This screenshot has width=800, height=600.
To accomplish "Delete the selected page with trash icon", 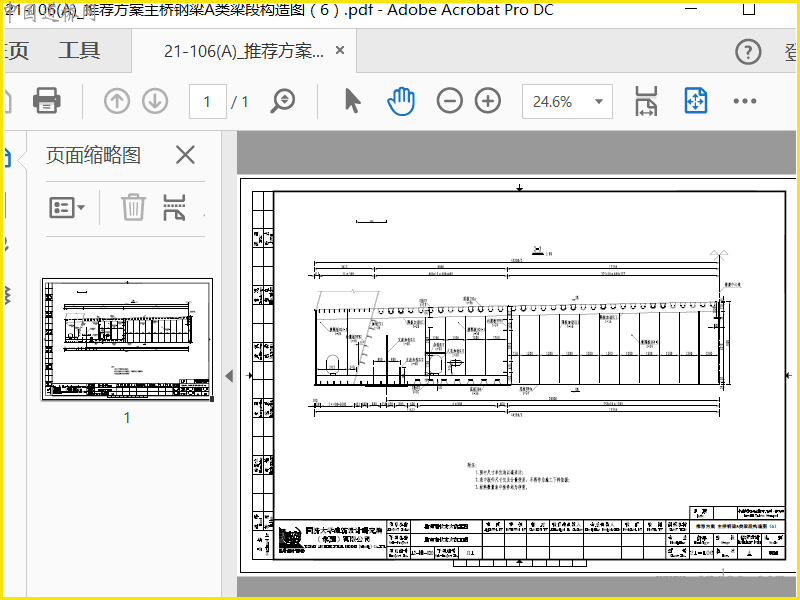I will [x=133, y=207].
